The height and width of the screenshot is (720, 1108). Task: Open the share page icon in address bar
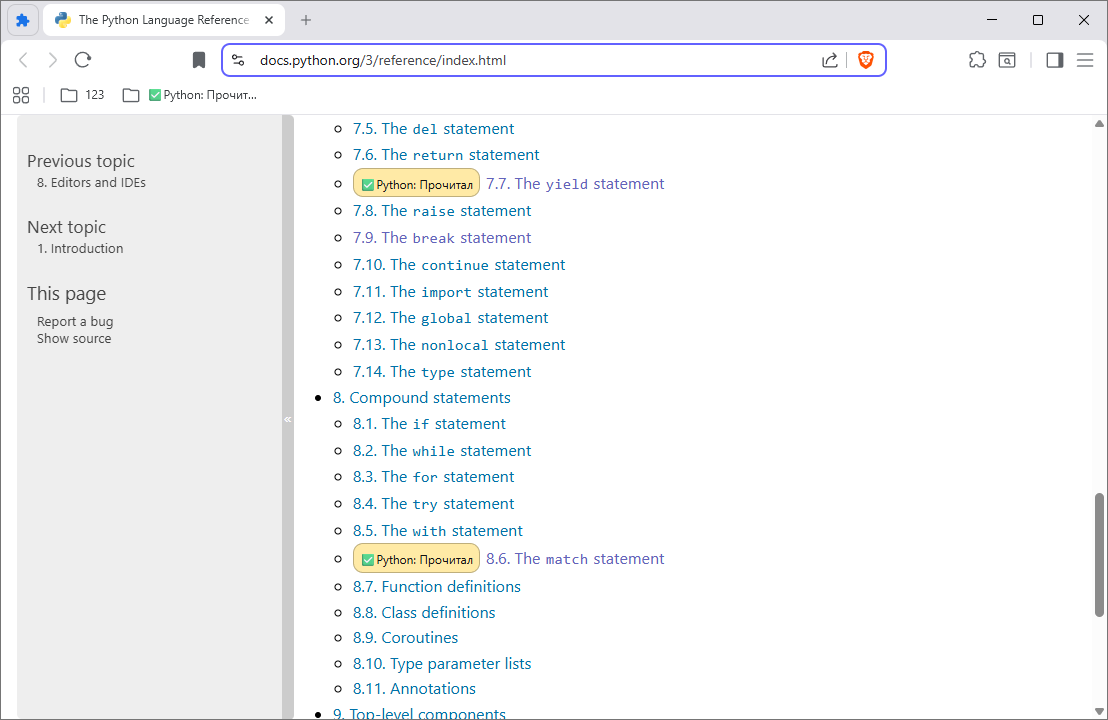pyautogui.click(x=830, y=60)
